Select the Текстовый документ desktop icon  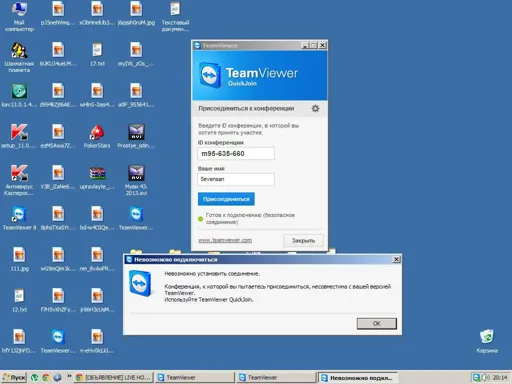pos(175,17)
